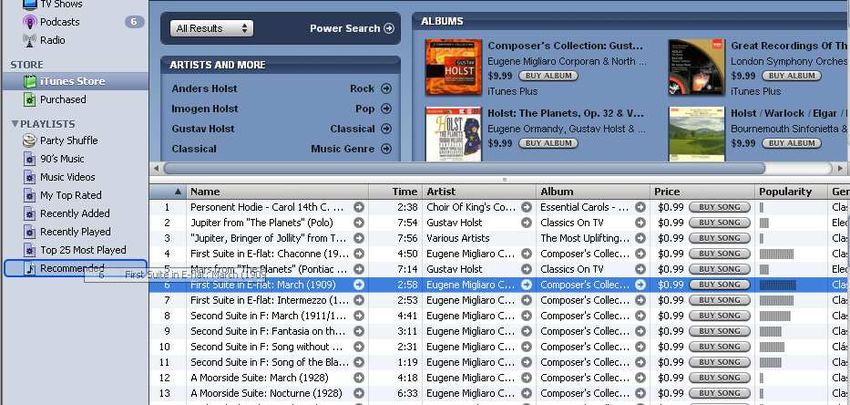Open Composer's Collection album cover thumbnail

[x=454, y=67]
